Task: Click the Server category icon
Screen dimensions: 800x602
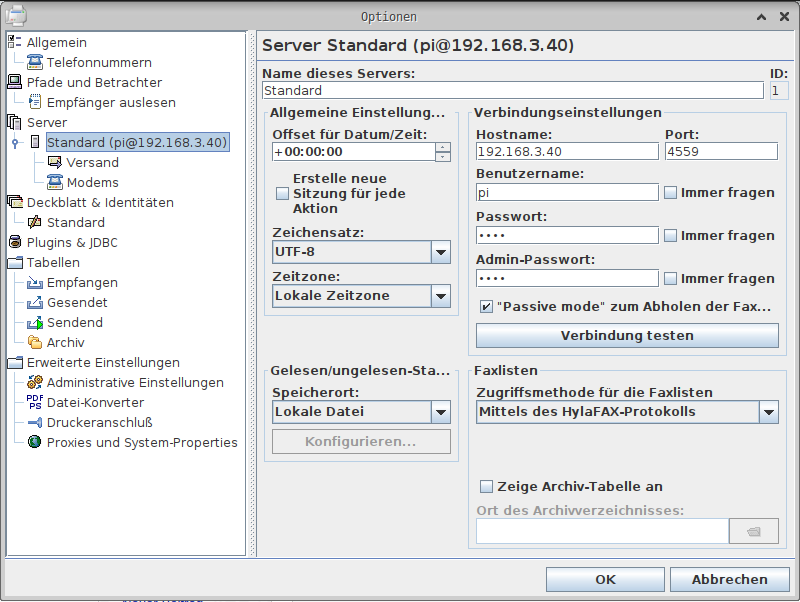Action: click(x=15, y=122)
